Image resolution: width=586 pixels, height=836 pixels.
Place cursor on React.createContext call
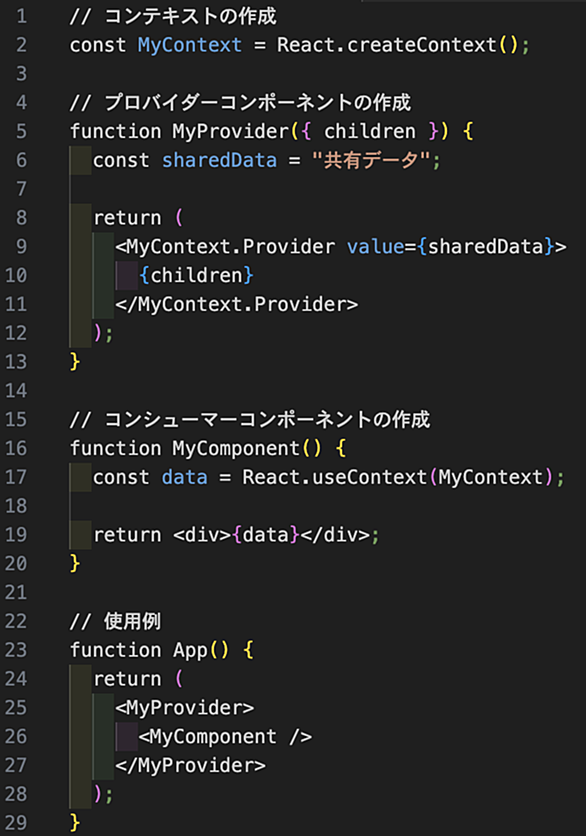pyautogui.click(x=386, y=45)
